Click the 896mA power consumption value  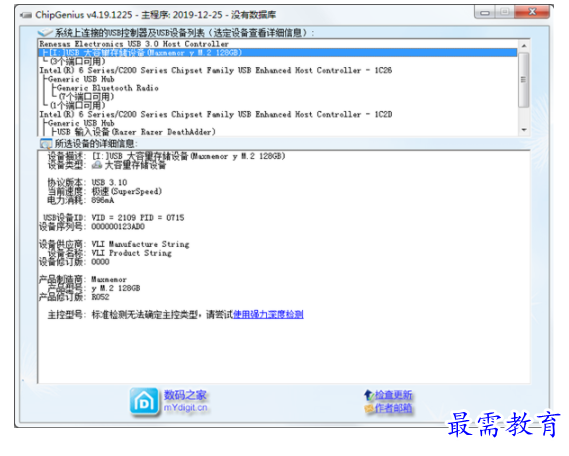click(x=103, y=200)
